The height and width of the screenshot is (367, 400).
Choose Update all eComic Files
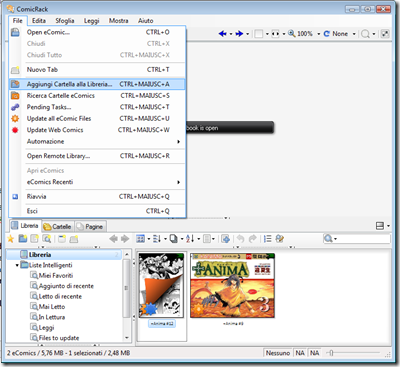pyautogui.click(x=97, y=119)
